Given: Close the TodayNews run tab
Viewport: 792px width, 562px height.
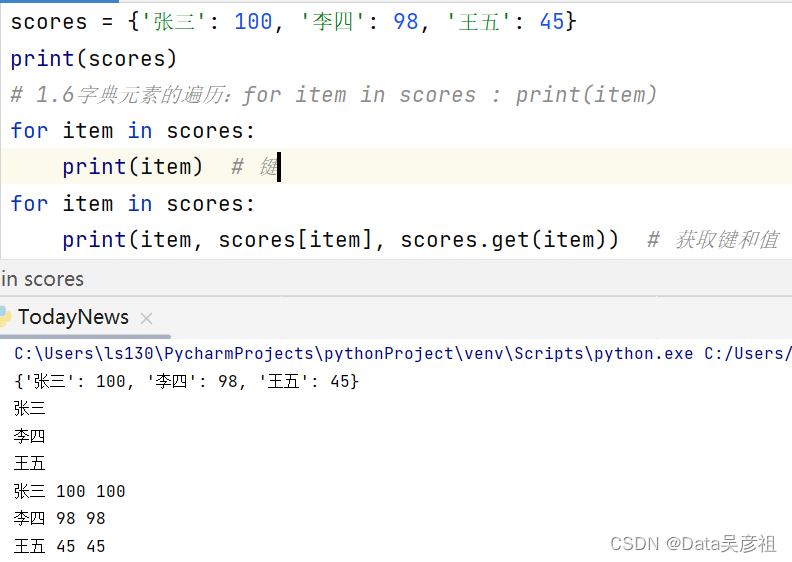Looking at the screenshot, I should click(146, 319).
